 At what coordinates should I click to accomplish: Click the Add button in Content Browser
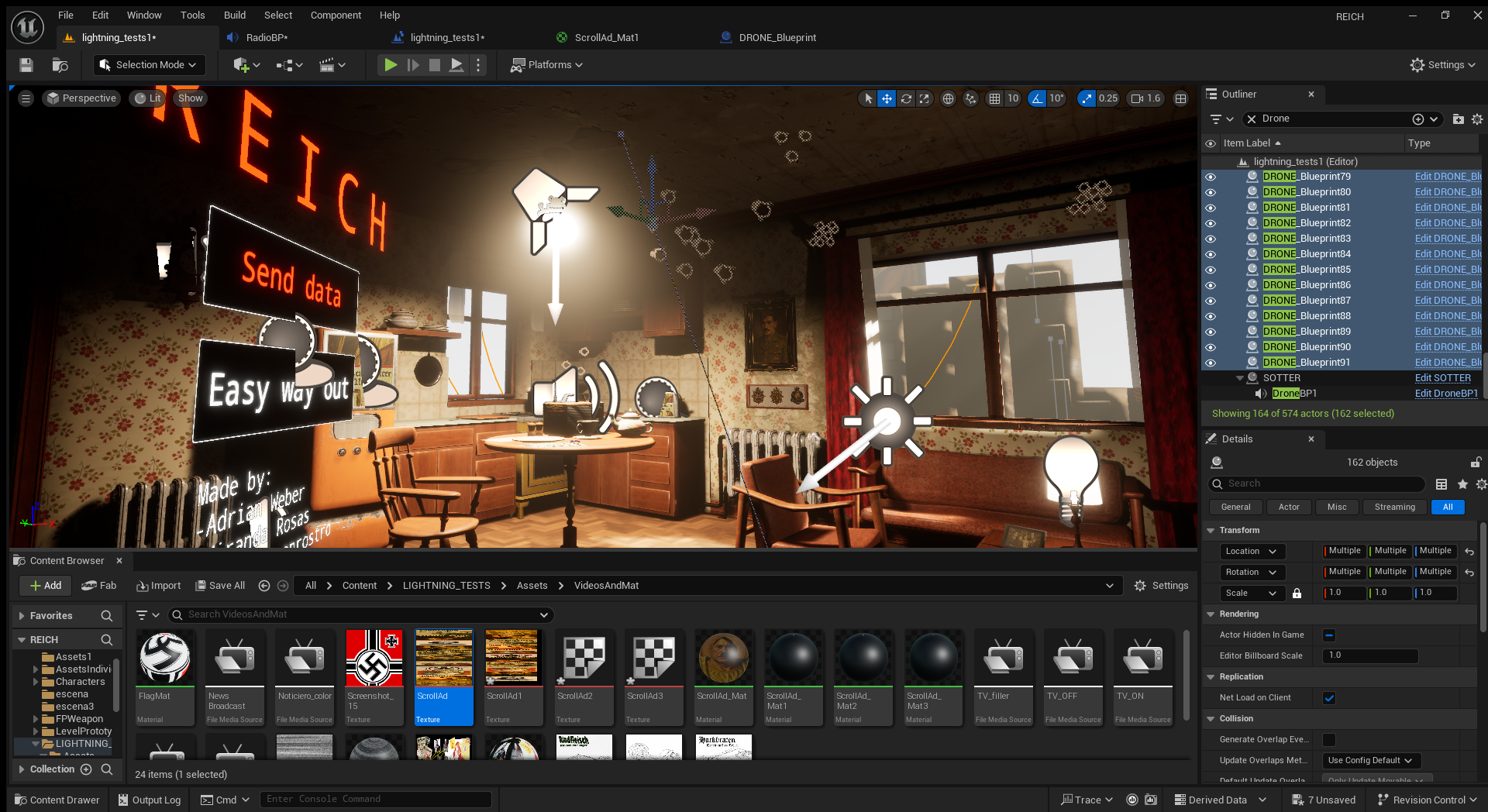(x=46, y=586)
